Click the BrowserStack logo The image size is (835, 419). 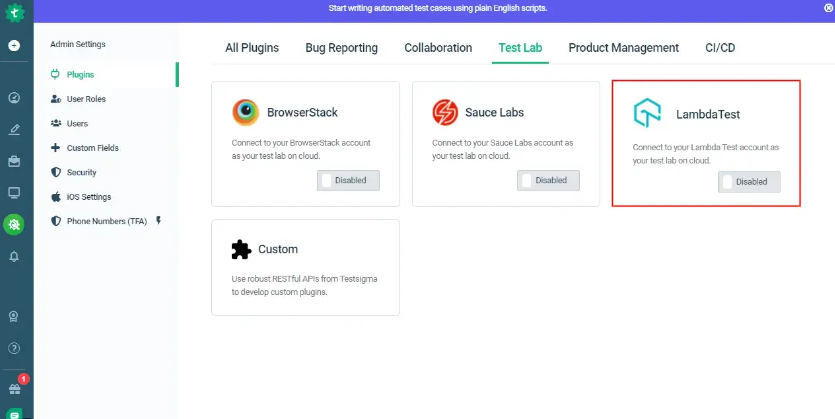click(245, 112)
